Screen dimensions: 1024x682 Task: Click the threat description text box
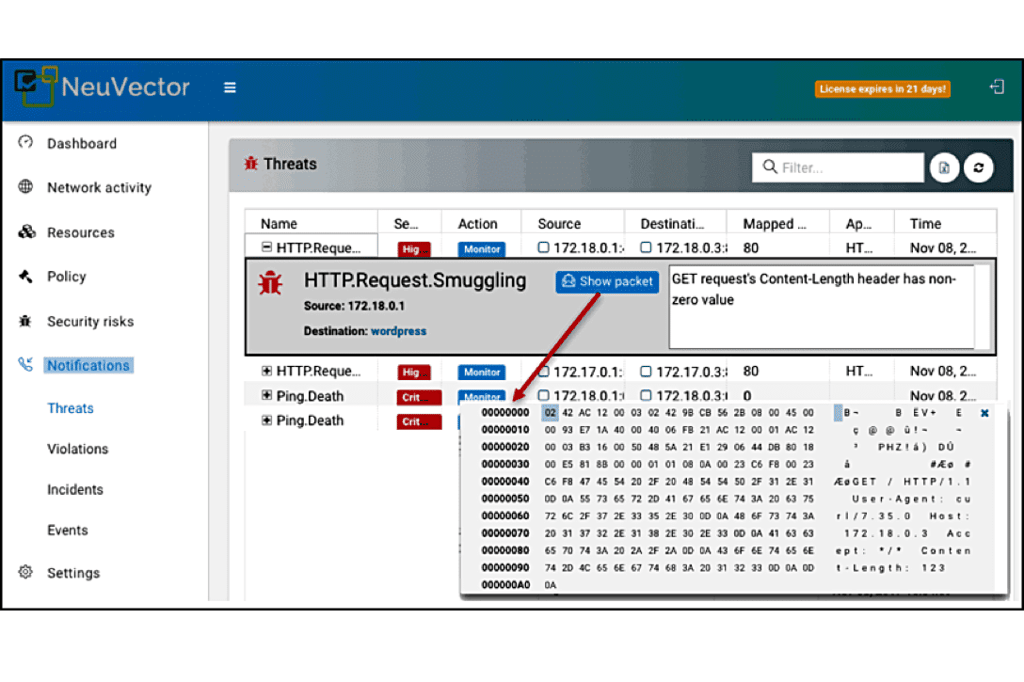pyautogui.click(x=822, y=306)
